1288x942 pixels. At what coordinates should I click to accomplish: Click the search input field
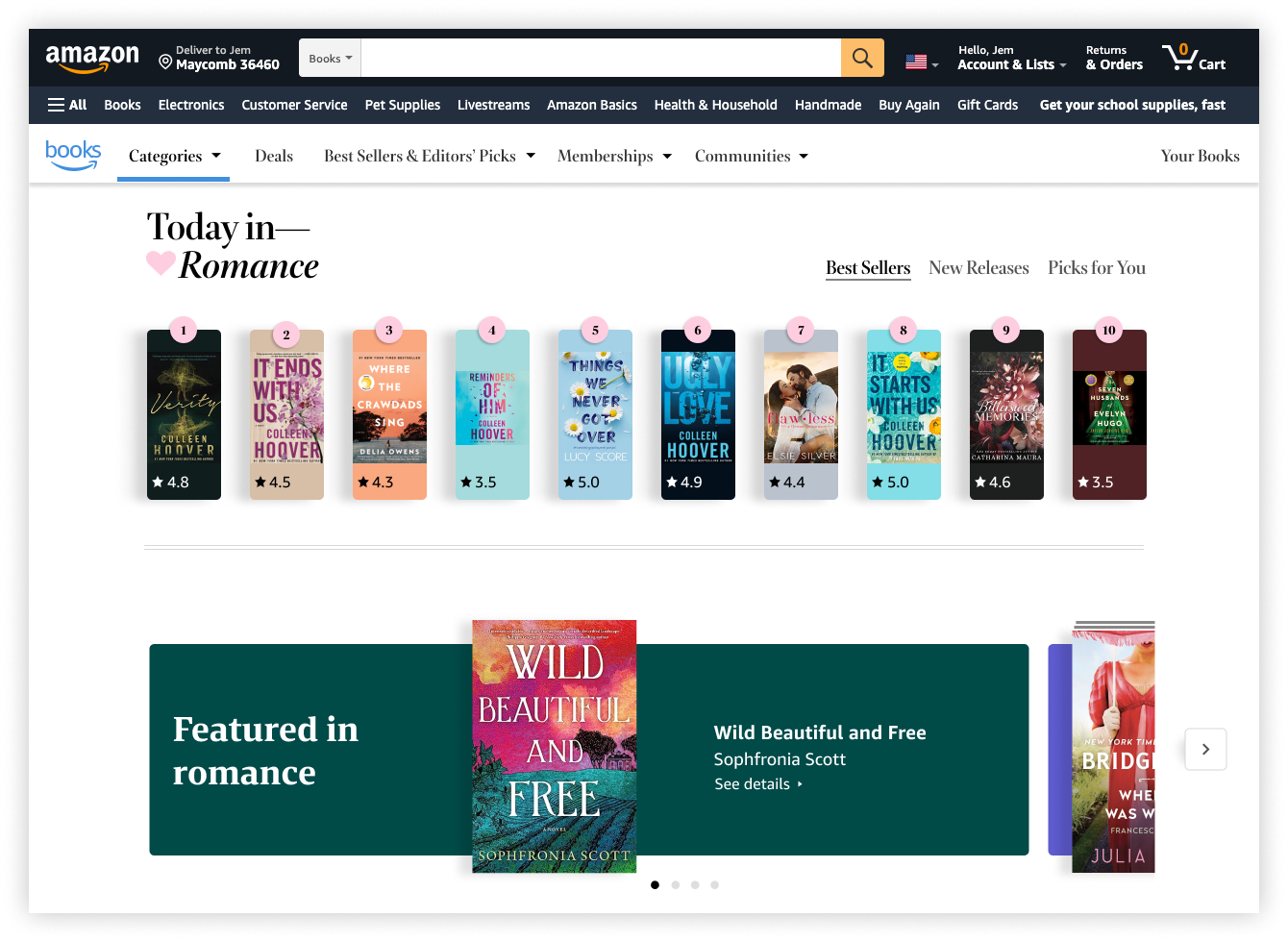point(601,58)
